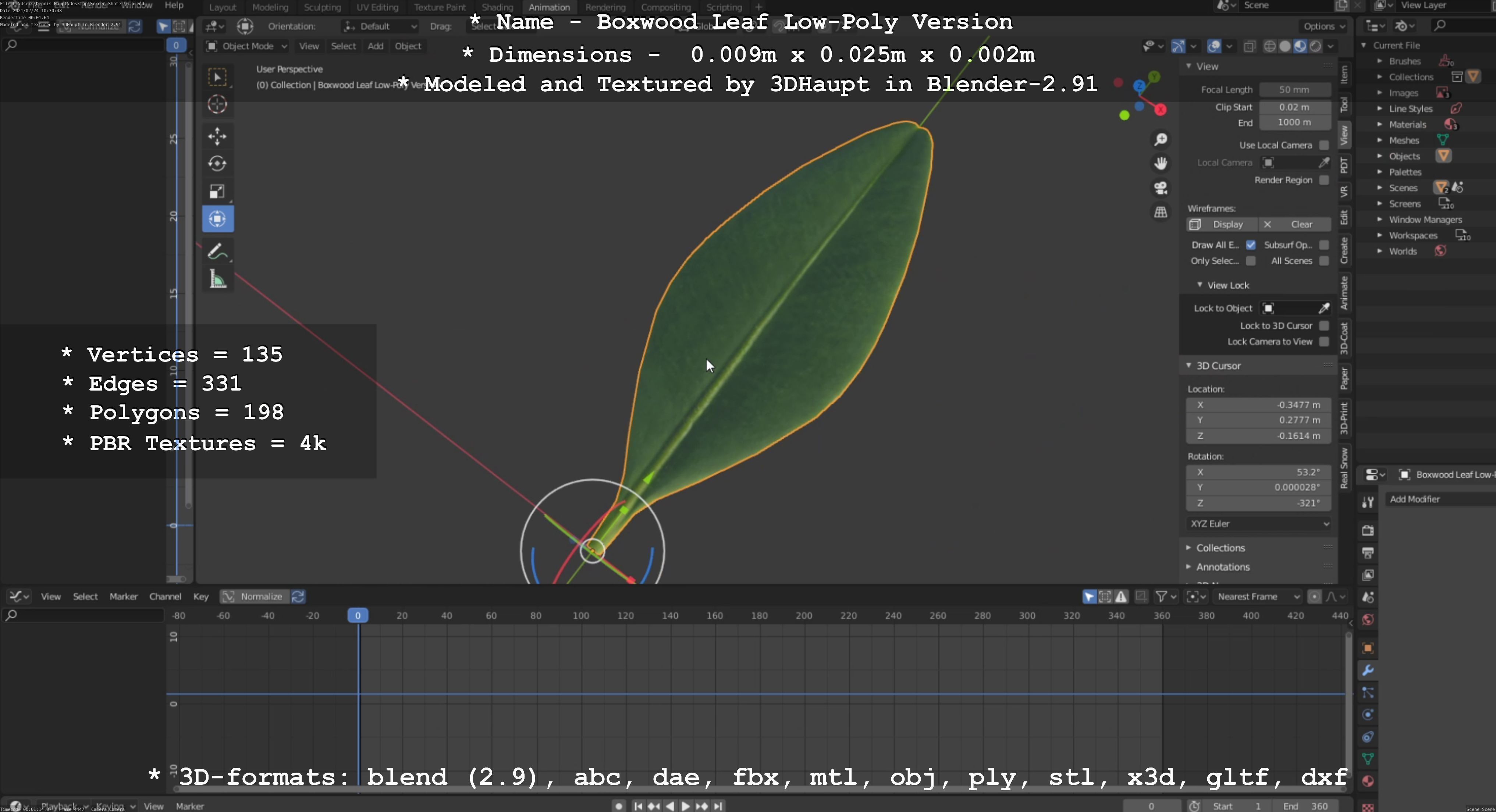
Task: Click the Add Modifier button
Action: [x=1440, y=499]
